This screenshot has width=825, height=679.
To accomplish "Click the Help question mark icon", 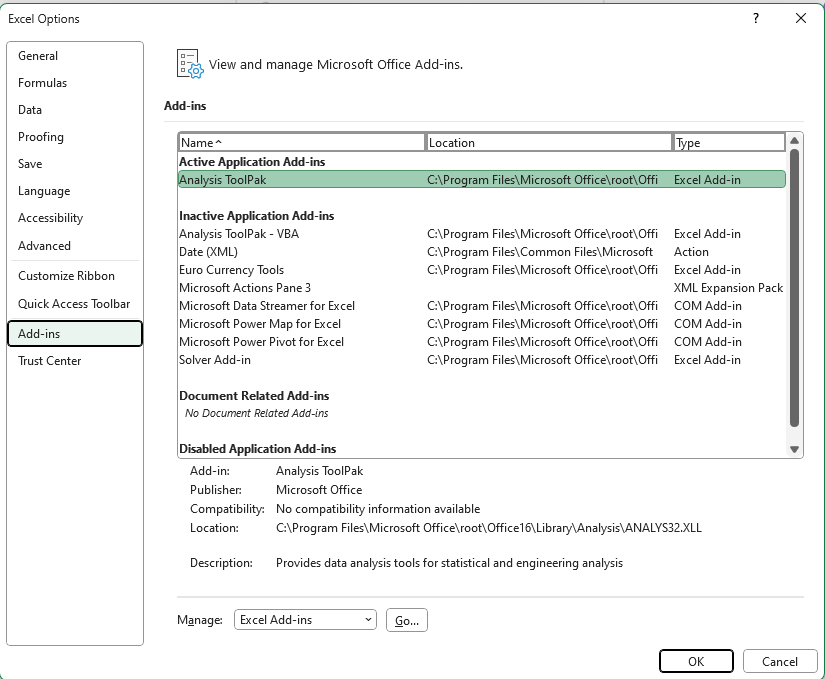I will coord(755,18).
